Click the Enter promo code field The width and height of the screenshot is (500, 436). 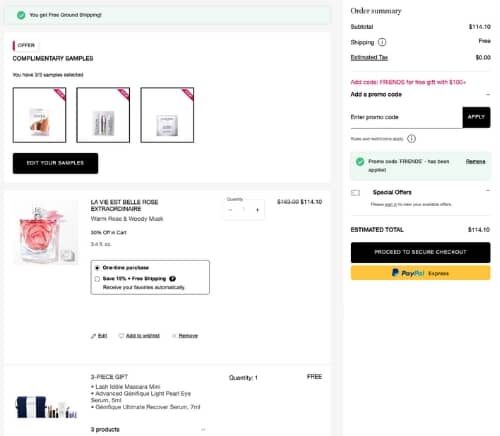(x=406, y=117)
